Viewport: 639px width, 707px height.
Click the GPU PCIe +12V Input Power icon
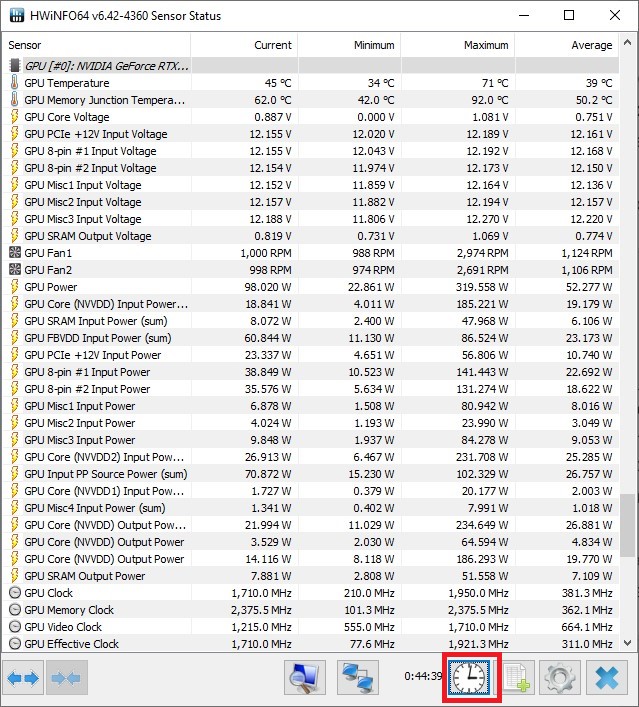coord(14,355)
